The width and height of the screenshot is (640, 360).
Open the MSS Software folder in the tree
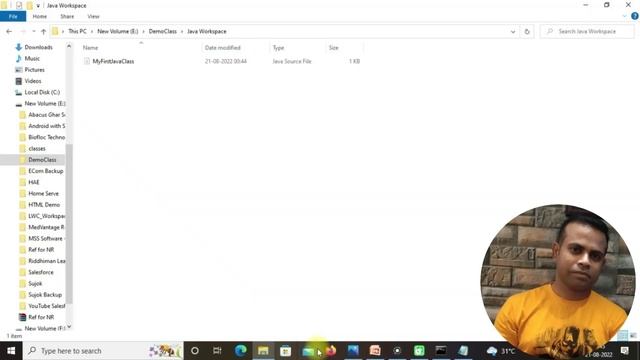point(46,238)
